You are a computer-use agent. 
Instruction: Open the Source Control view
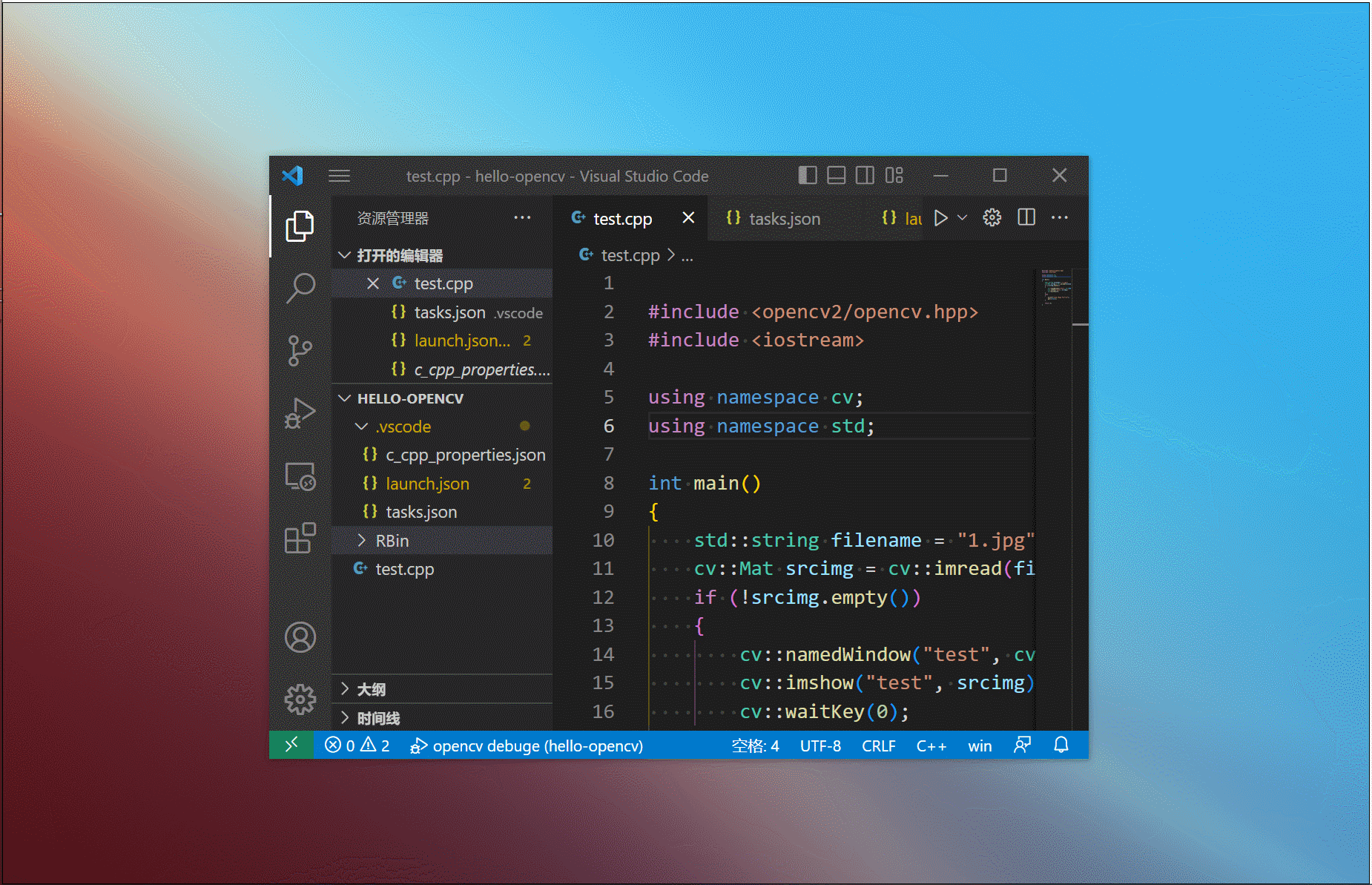pos(300,350)
